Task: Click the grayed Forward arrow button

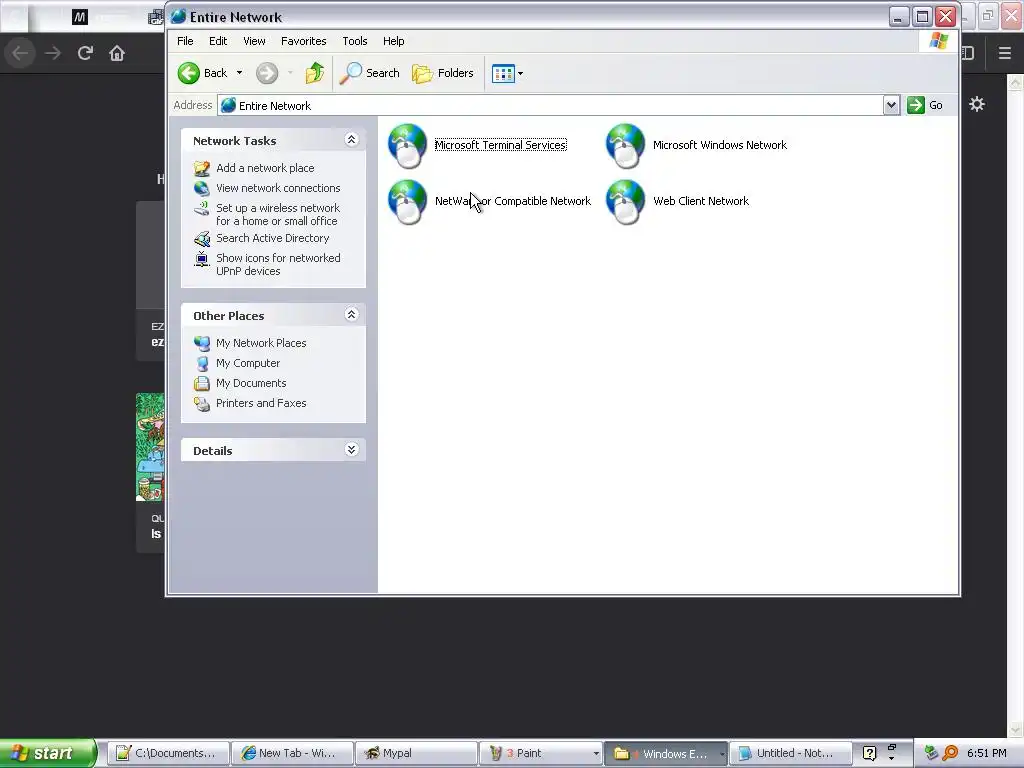Action: (266, 73)
